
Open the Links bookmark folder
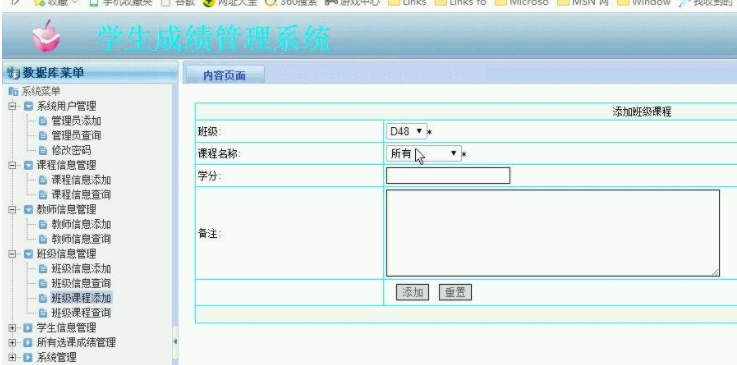(408, 2)
